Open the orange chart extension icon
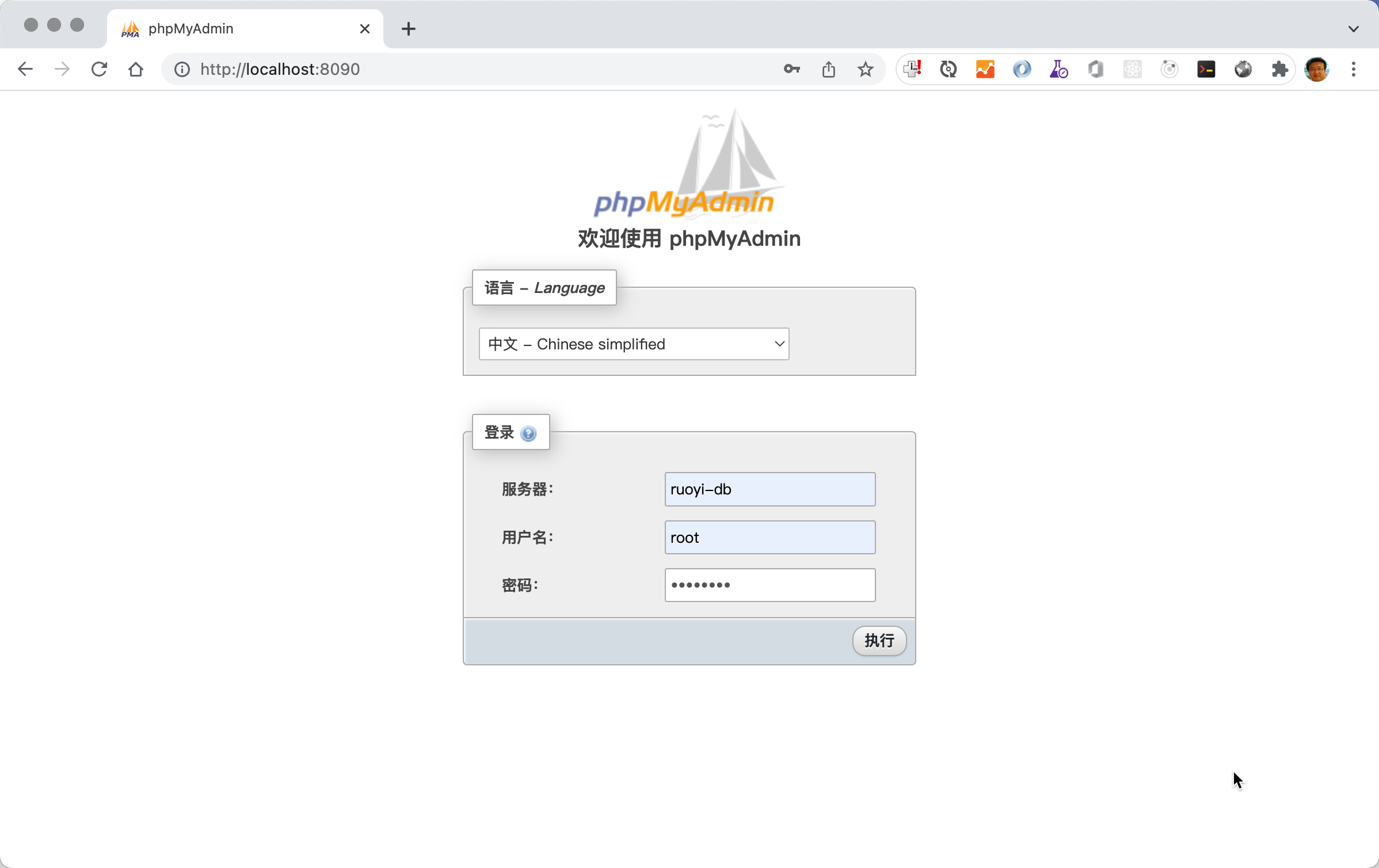Image resolution: width=1379 pixels, height=868 pixels. point(985,69)
